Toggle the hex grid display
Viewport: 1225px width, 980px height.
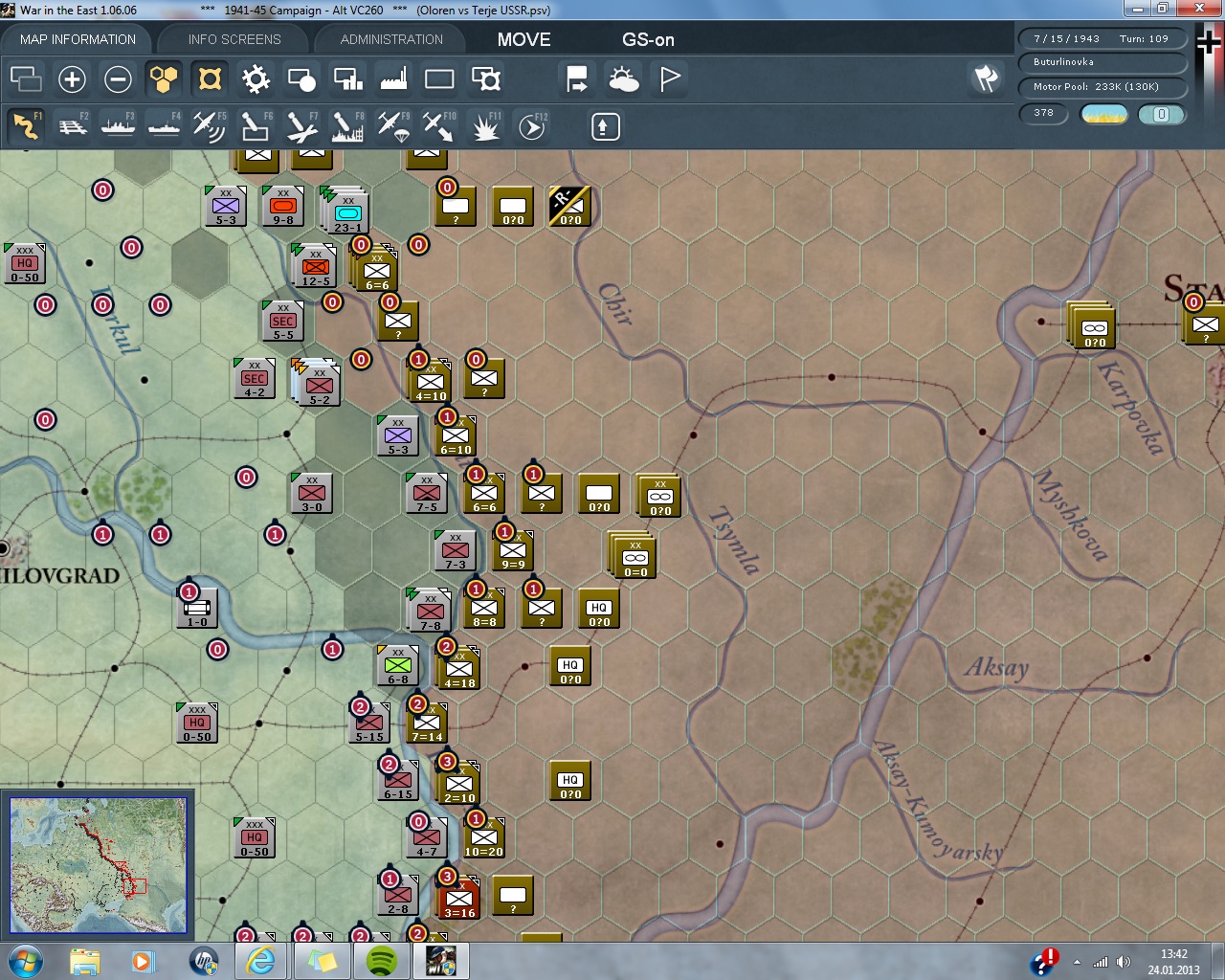pos(164,78)
